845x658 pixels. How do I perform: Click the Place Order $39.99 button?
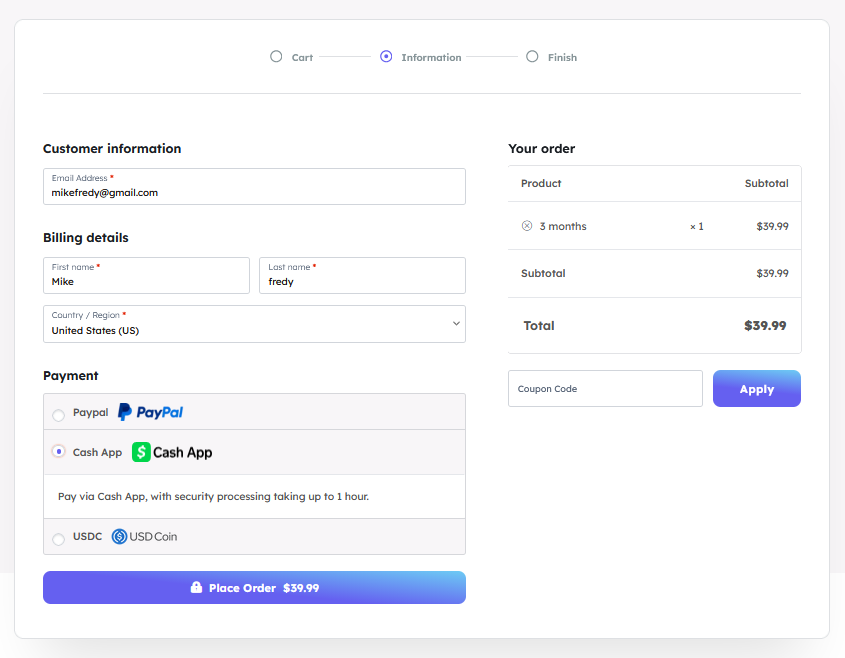[x=254, y=588]
